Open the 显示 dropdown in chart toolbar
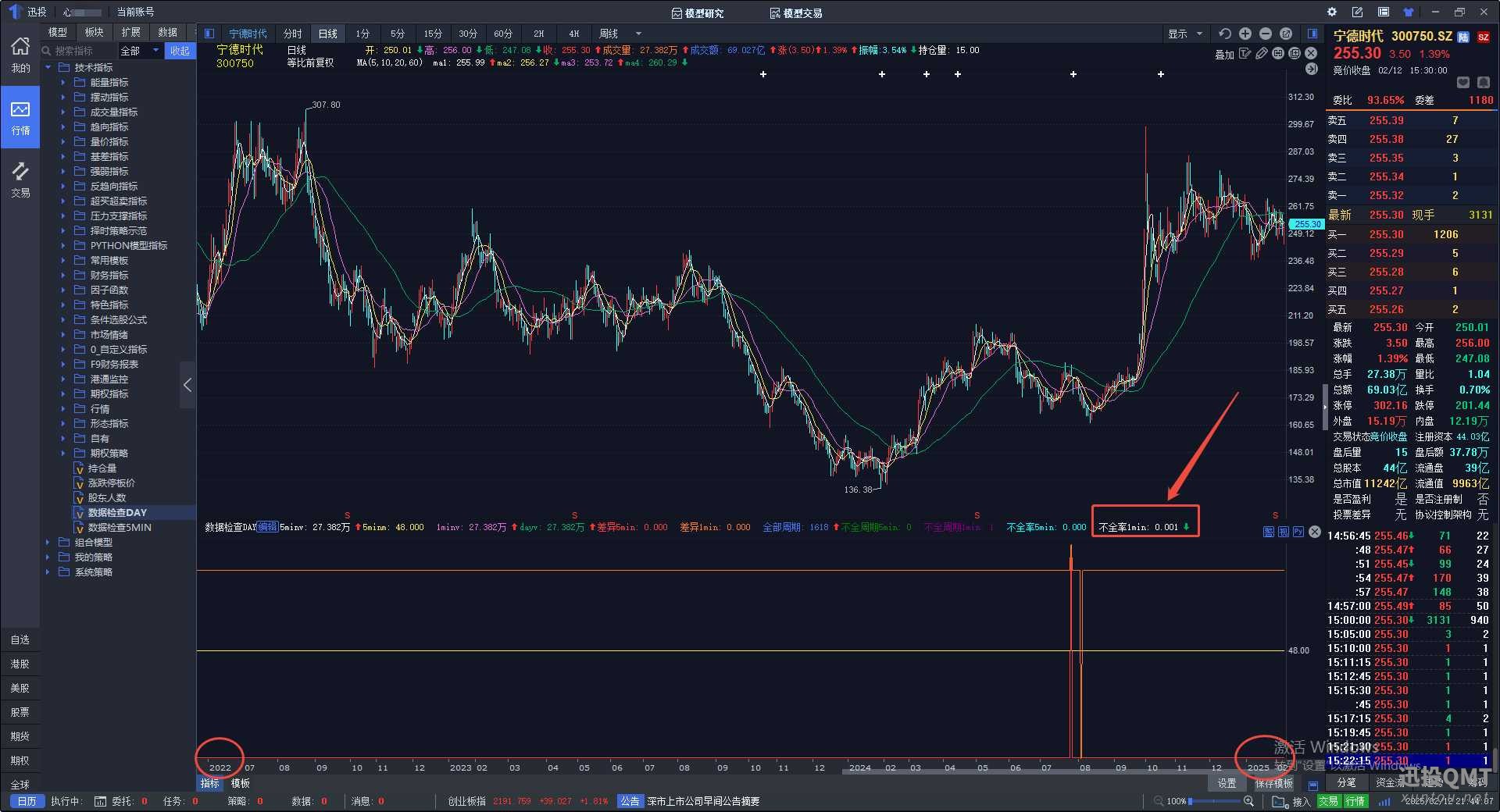 (1185, 34)
